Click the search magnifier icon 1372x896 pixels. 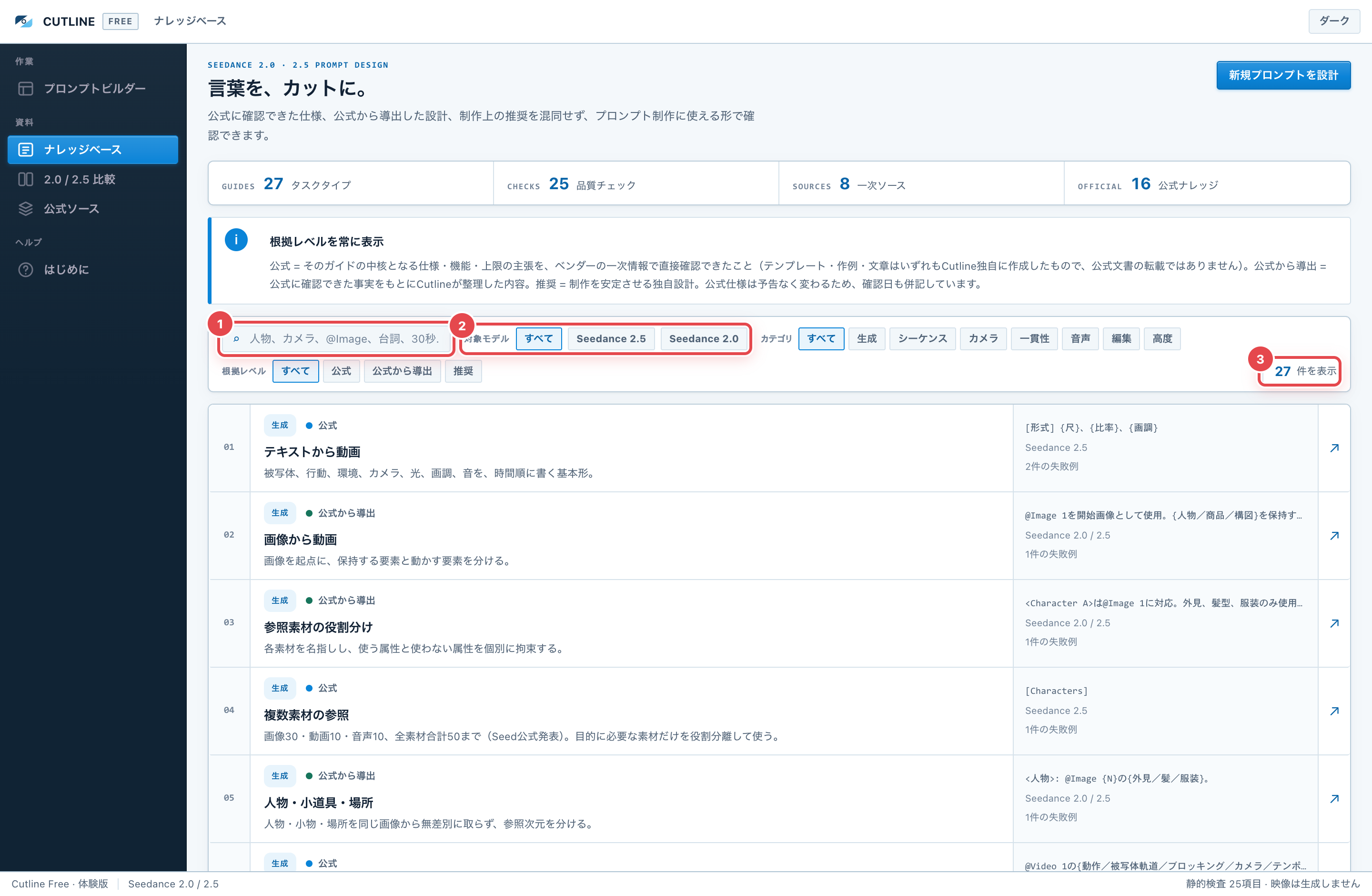click(236, 338)
